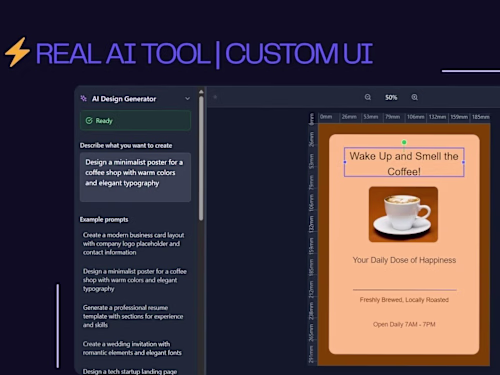This screenshot has height=375, width=500.
Task: Click the design description prompt text field
Action: (135, 177)
